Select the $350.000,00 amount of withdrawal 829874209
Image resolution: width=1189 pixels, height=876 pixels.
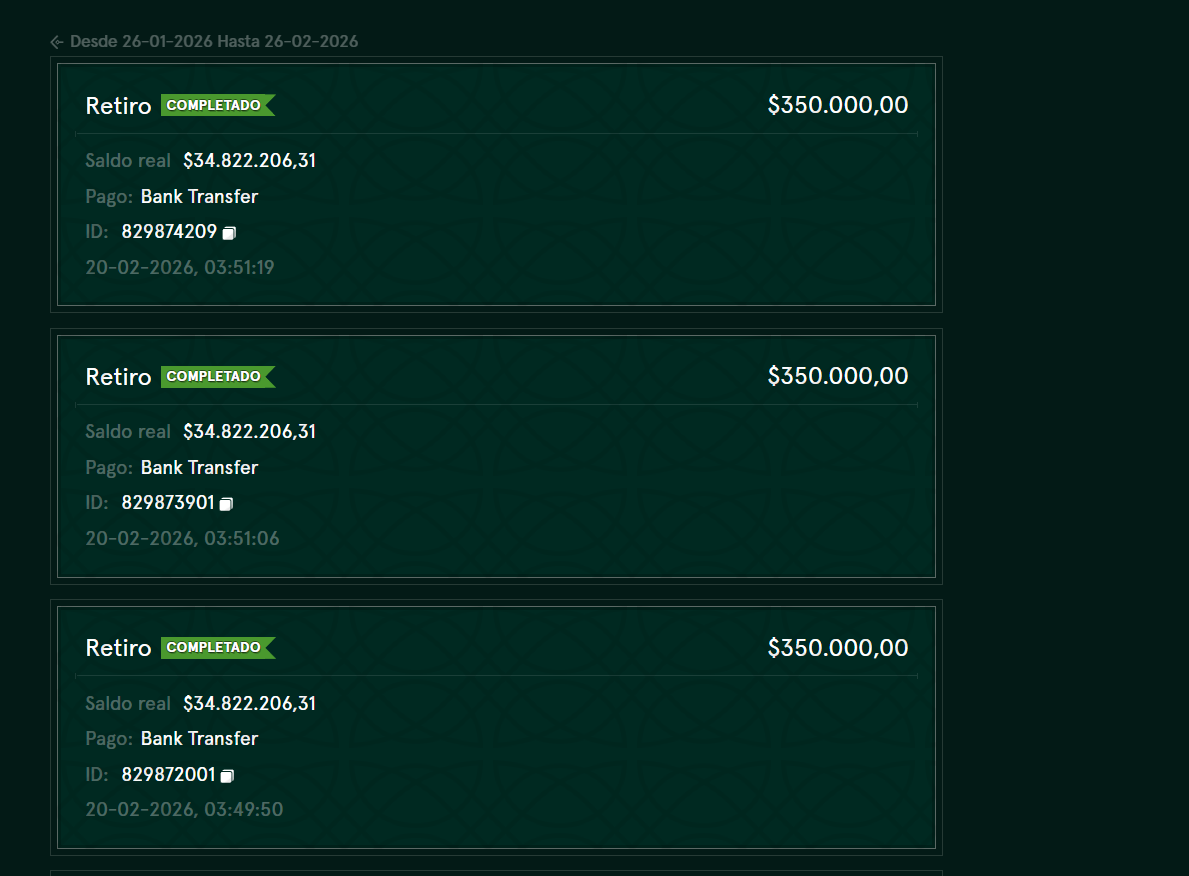coord(838,105)
